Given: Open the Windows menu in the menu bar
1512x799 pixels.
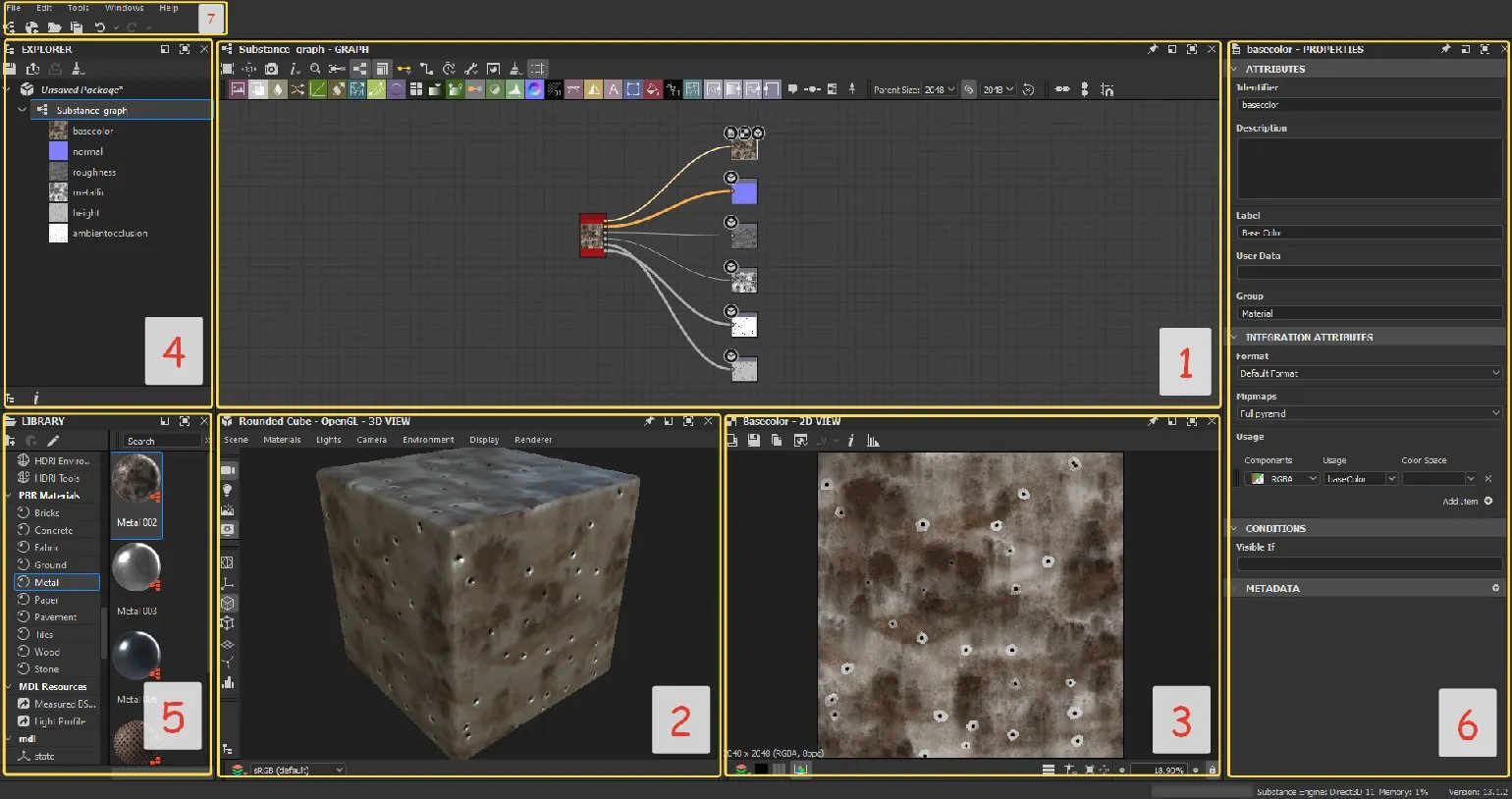Looking at the screenshot, I should pyautogui.click(x=124, y=8).
